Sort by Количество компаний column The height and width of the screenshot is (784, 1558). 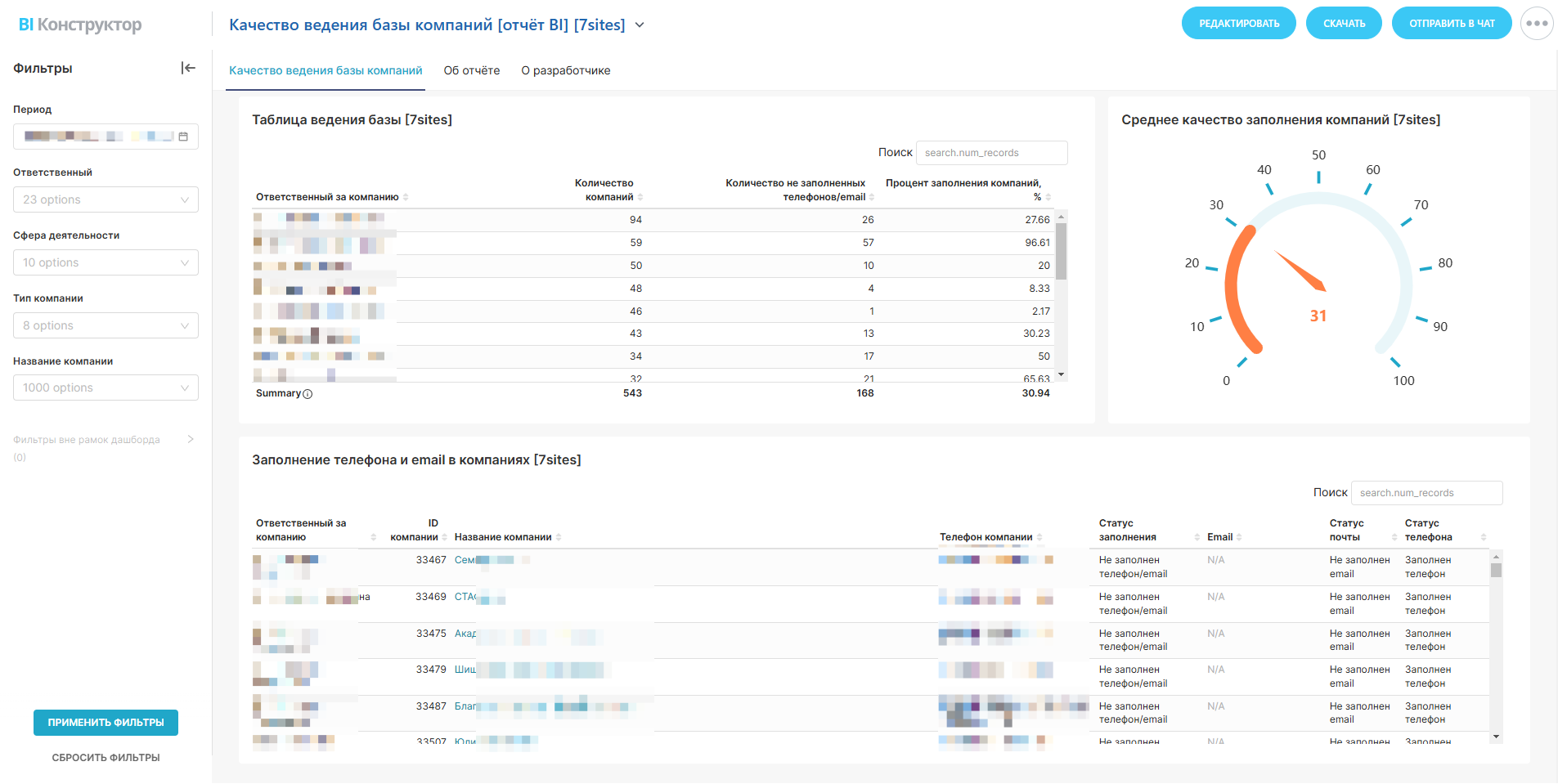click(640, 197)
